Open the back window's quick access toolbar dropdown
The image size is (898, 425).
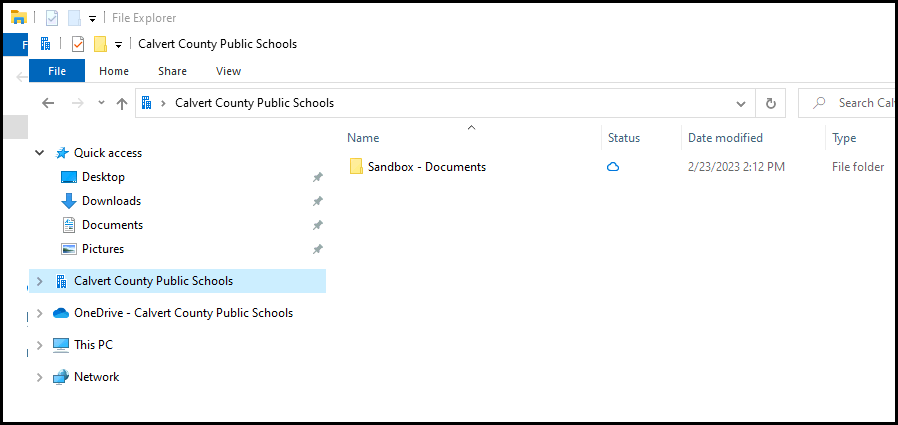92,19
